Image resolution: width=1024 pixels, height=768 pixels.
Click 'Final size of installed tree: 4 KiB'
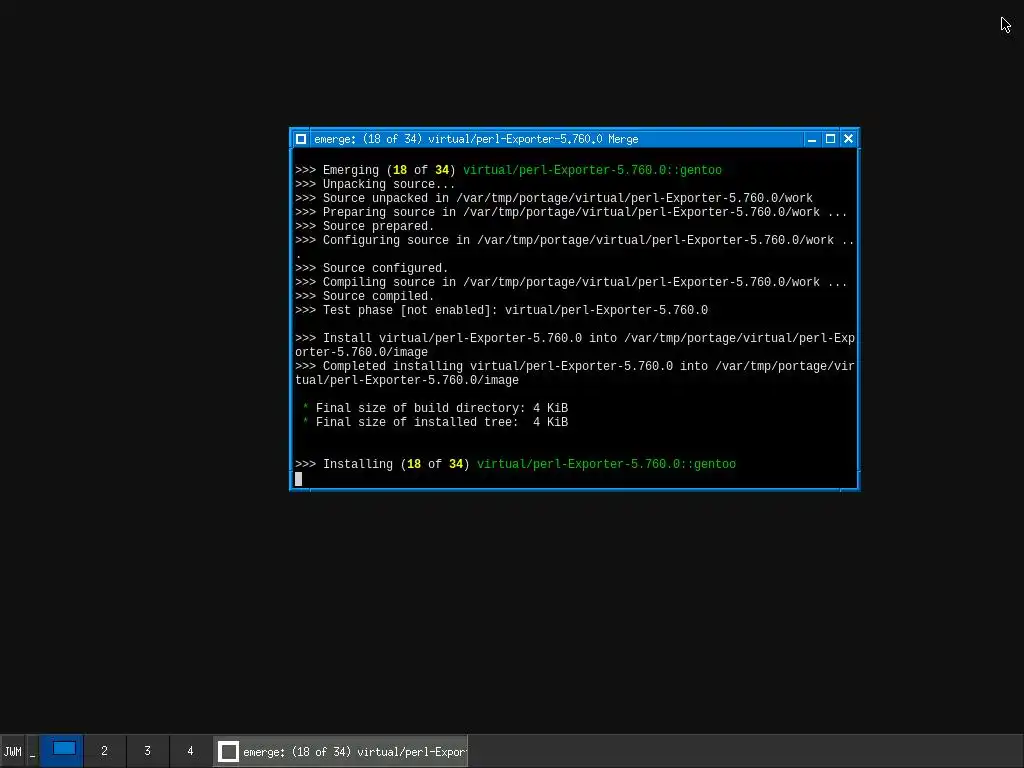tap(441, 422)
